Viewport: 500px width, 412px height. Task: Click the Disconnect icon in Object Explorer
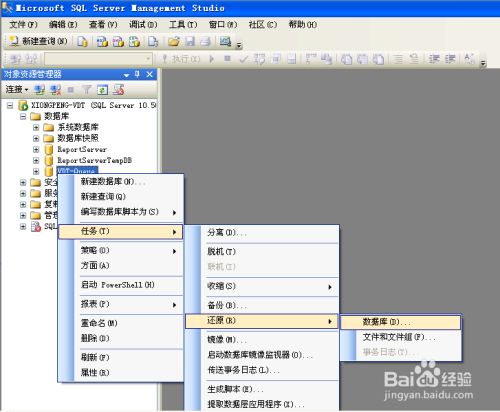[55, 89]
